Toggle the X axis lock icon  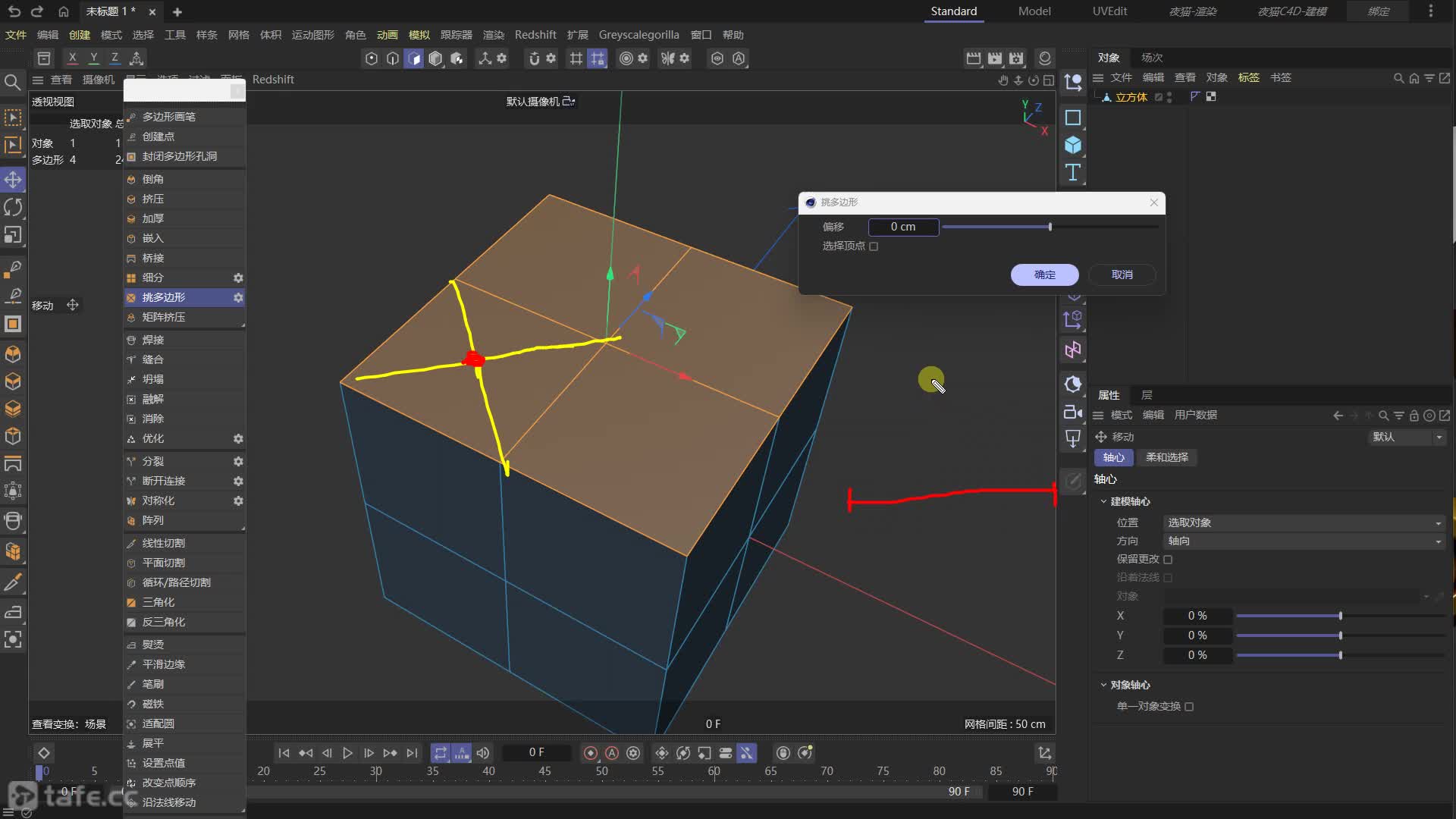click(72, 58)
